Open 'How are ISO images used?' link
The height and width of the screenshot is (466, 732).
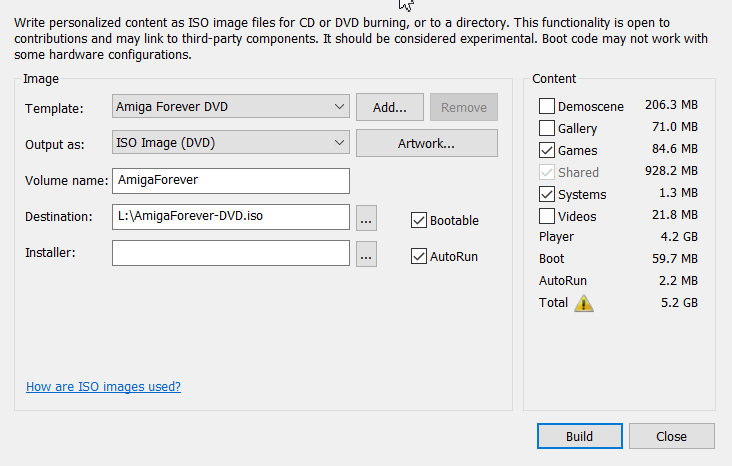point(103,387)
